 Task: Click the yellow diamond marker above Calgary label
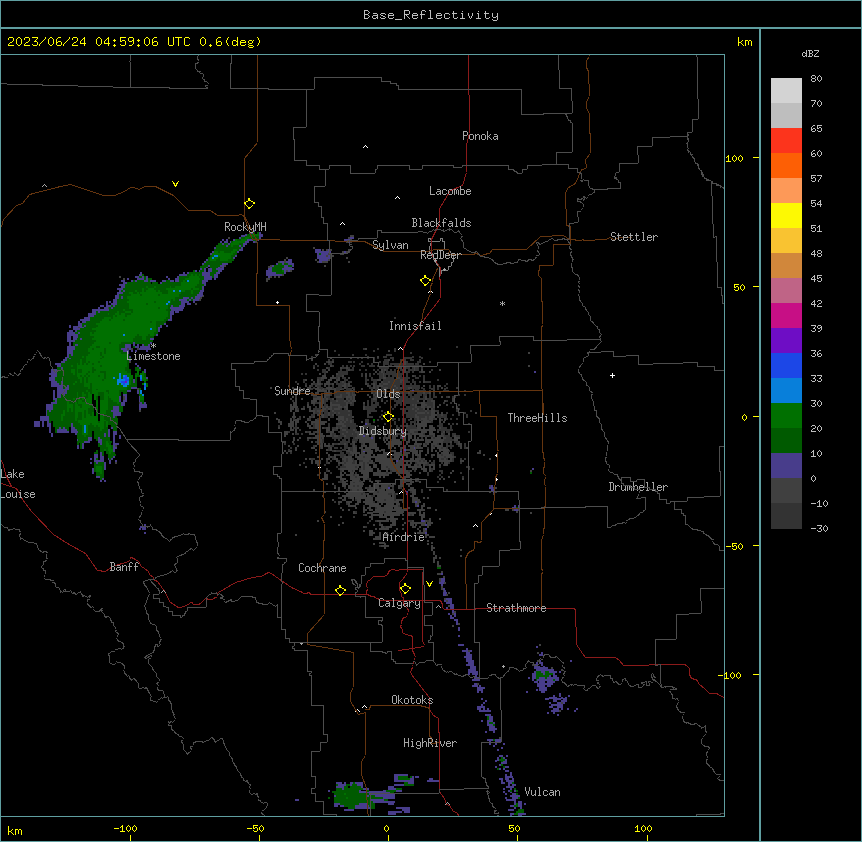coord(405,589)
